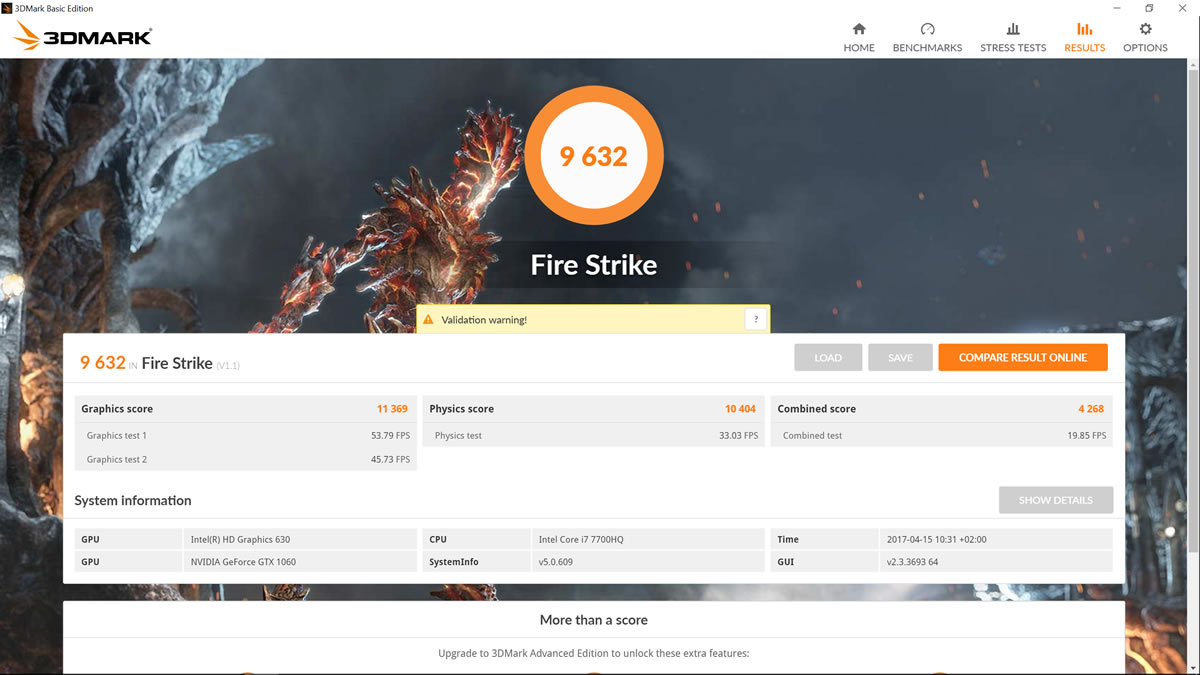1200x675 pixels.
Task: Click the LOAD button
Action: 828,357
